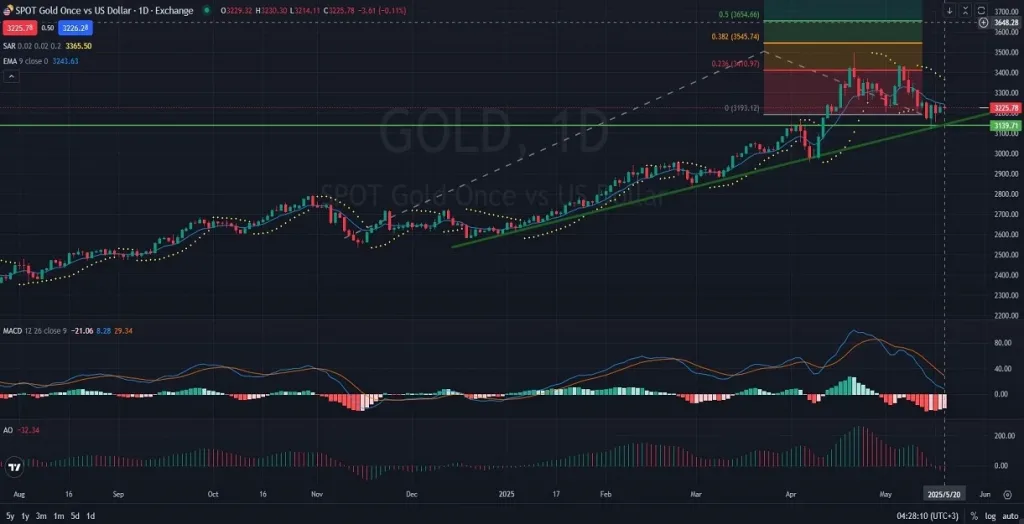Viewport: 1024px width, 524px height.
Task: Click the 0.236 (3410.97) Fibonacci level label
Action: (735, 63)
